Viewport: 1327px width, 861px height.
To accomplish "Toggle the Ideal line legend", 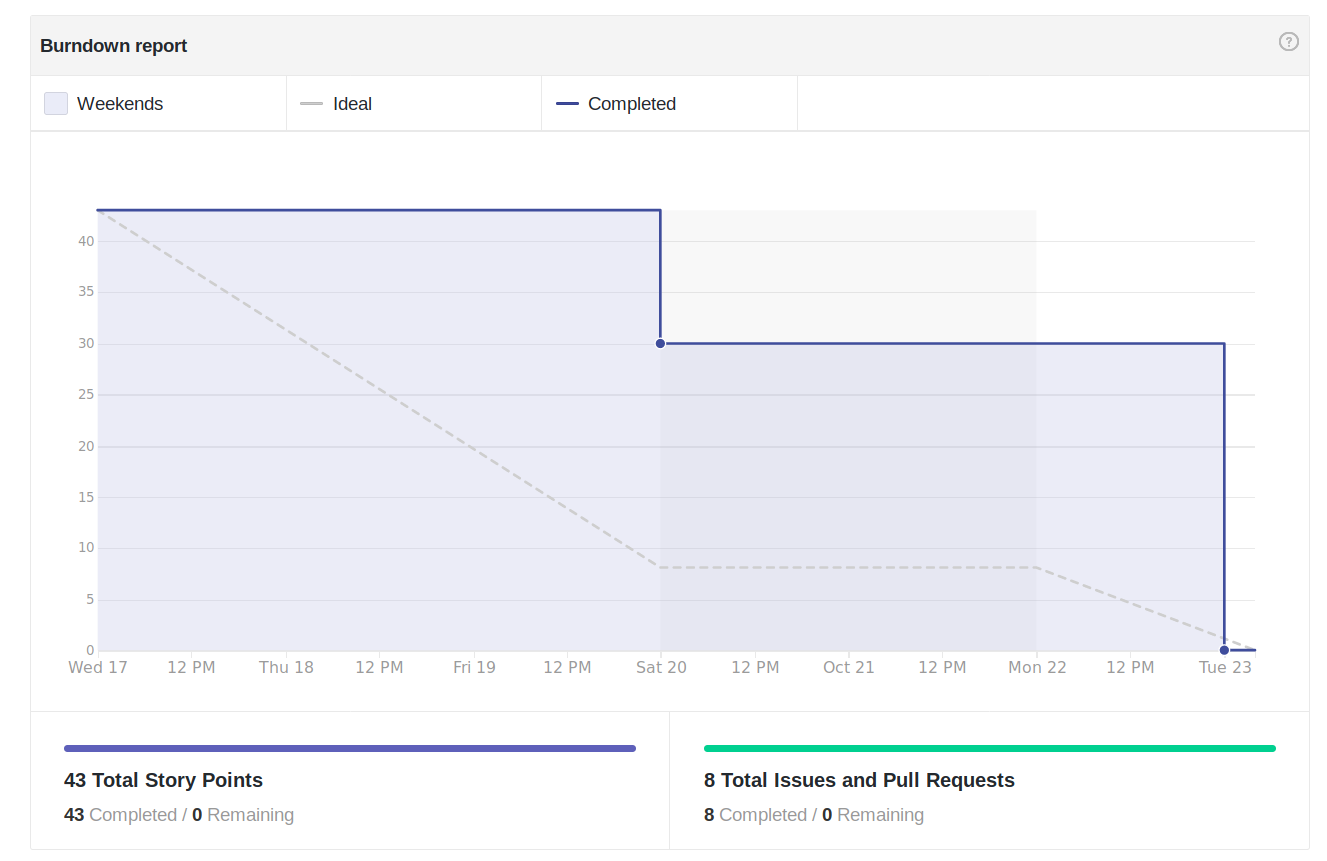I will click(414, 104).
